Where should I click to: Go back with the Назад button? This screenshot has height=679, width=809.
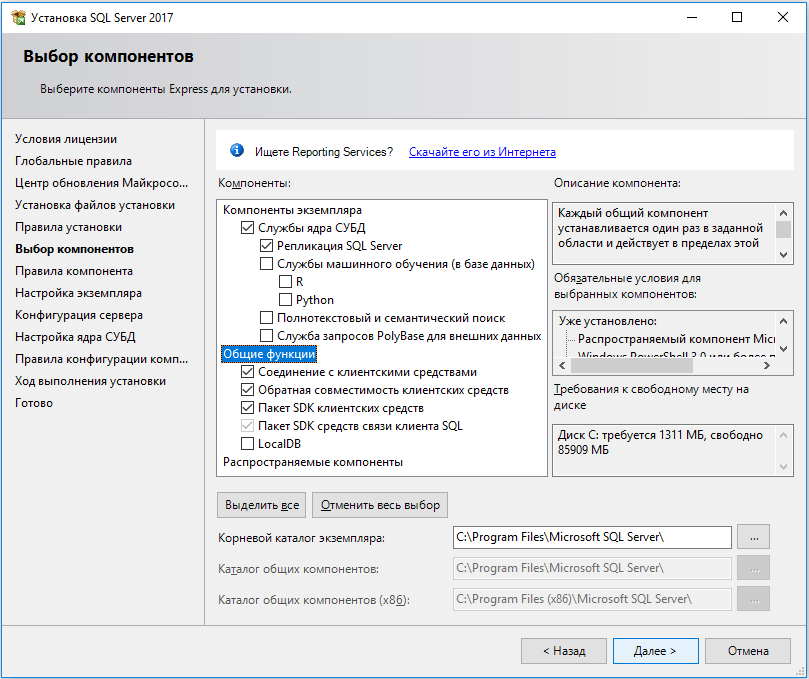[563, 651]
